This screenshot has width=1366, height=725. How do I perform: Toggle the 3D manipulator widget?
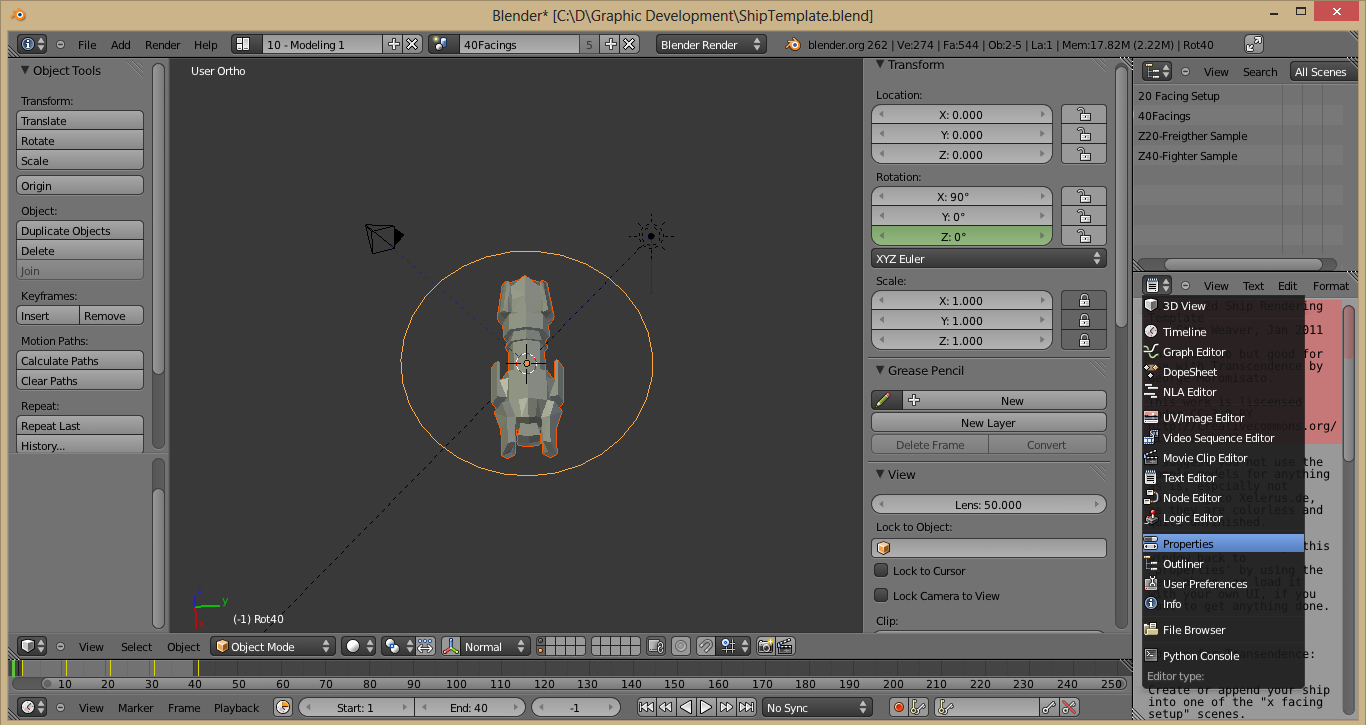coord(425,646)
